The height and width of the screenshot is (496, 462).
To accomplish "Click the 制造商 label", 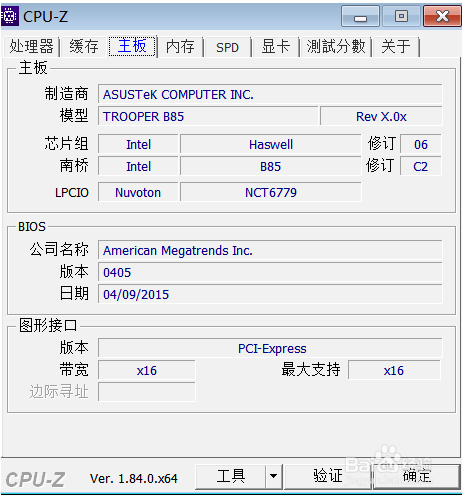I will click(67, 94).
